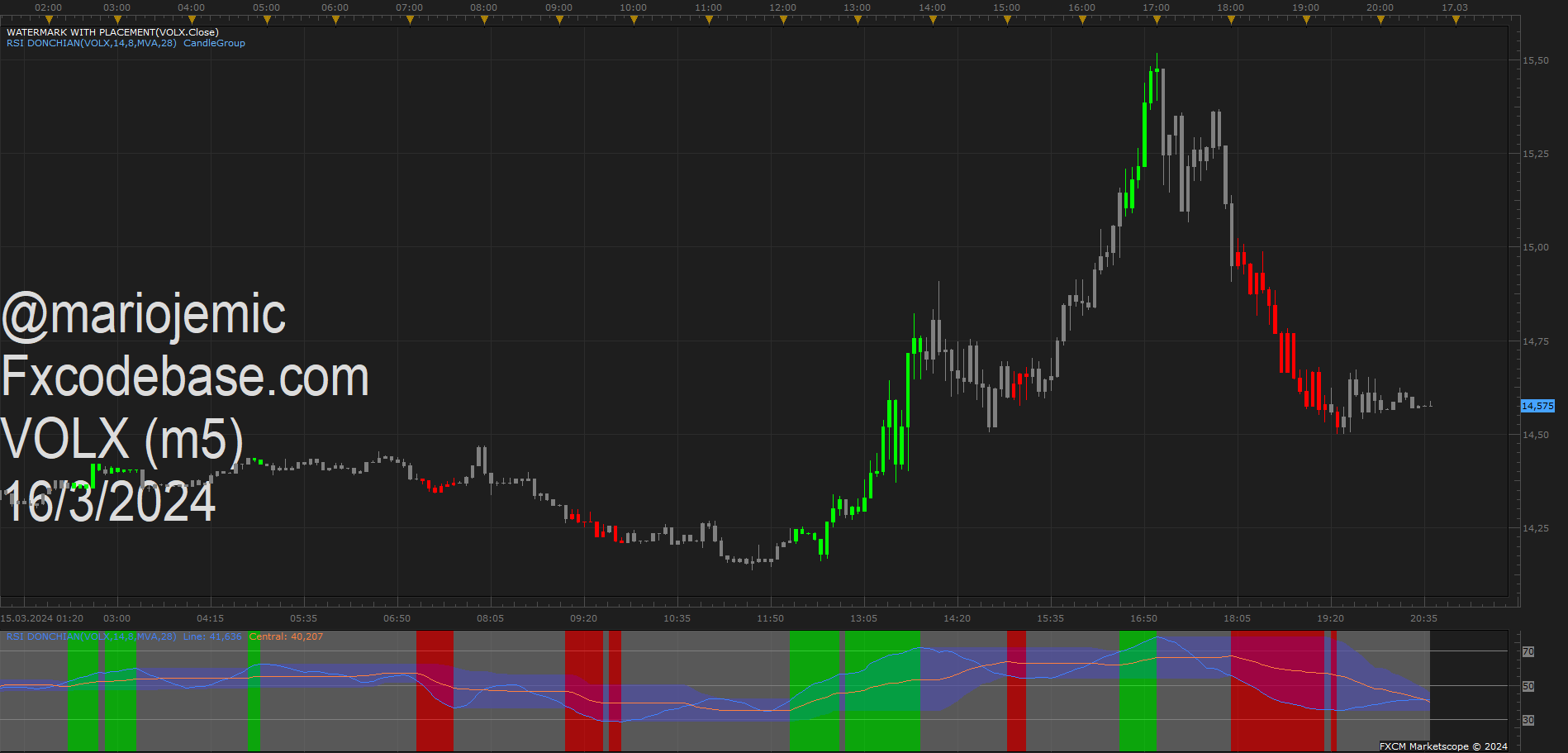Click the 18:05 bottom time axis label
Image resolution: width=1568 pixels, height=753 pixels.
pos(1238,618)
